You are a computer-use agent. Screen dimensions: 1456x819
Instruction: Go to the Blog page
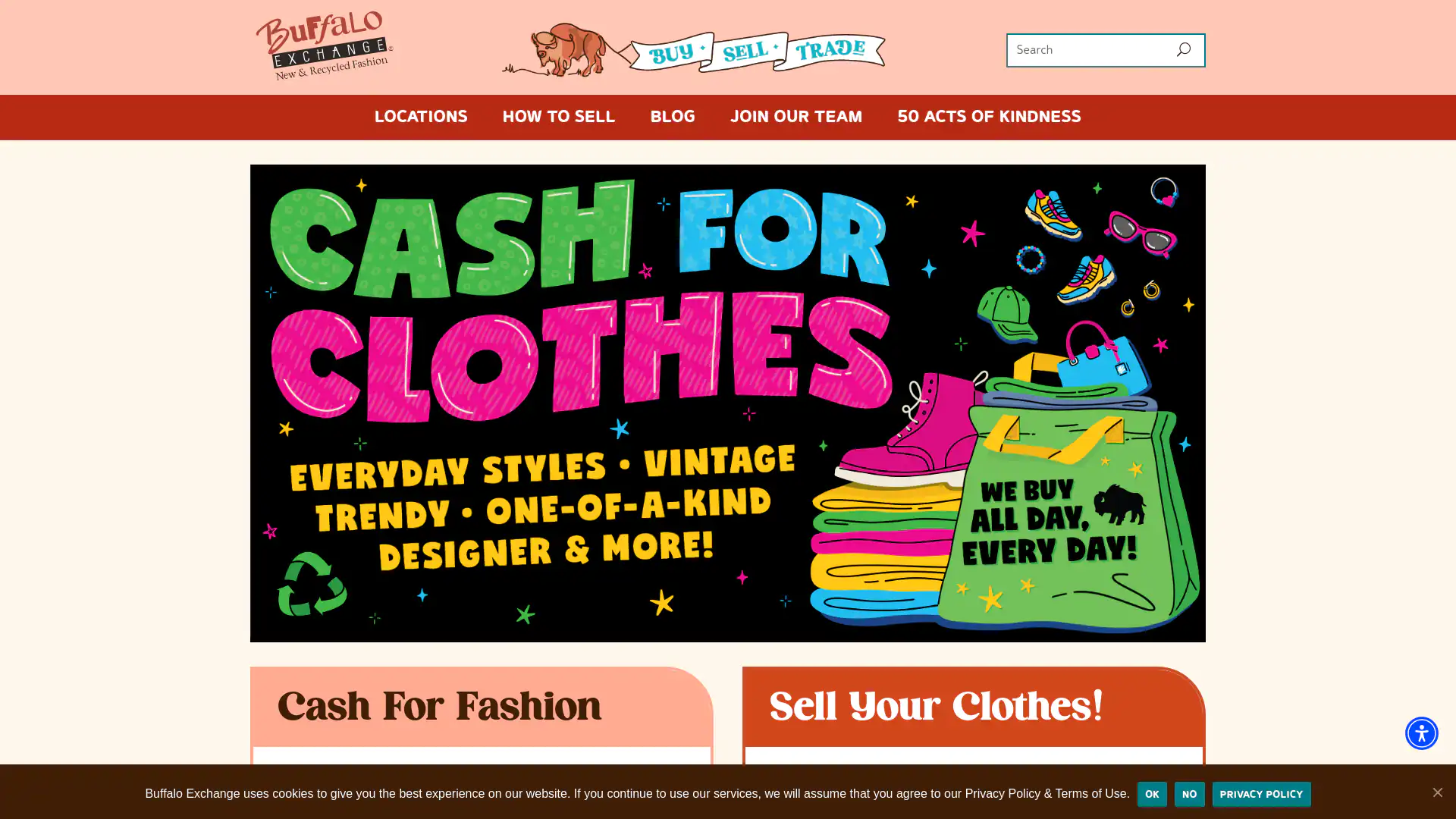point(672,117)
